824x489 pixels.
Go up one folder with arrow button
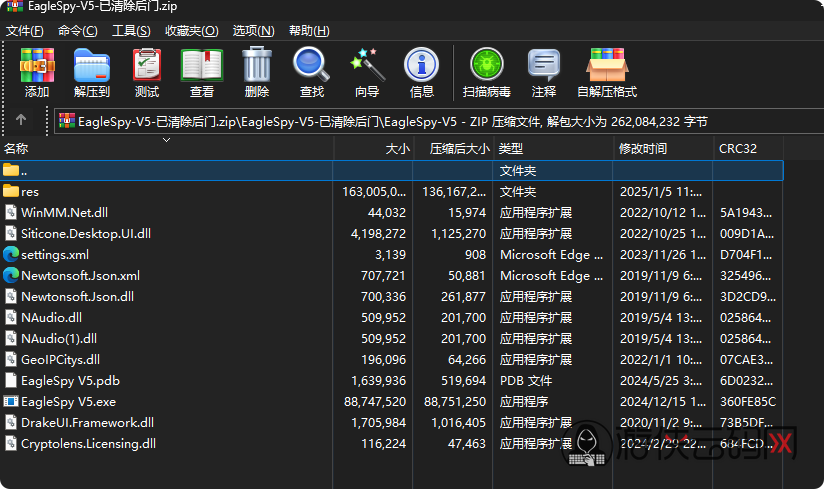click(x=21, y=121)
